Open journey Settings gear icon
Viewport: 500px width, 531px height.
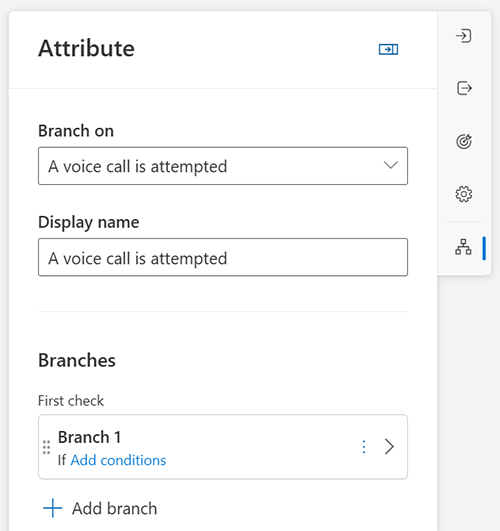pos(464,194)
